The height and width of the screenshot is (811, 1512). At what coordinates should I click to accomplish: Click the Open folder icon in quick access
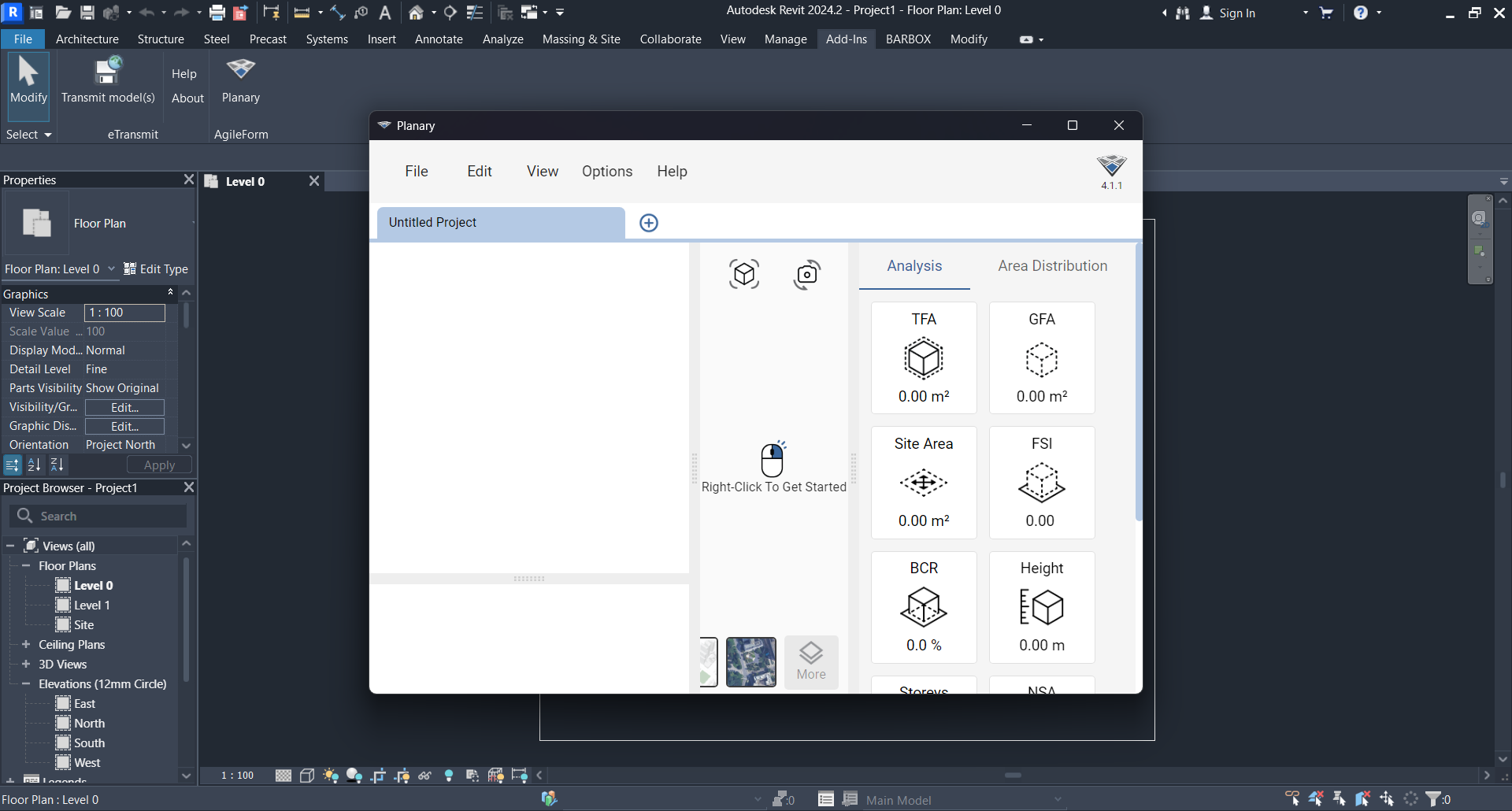(x=63, y=13)
